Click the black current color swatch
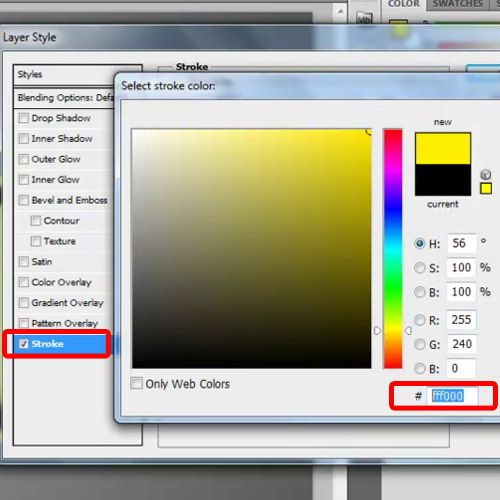 (443, 180)
